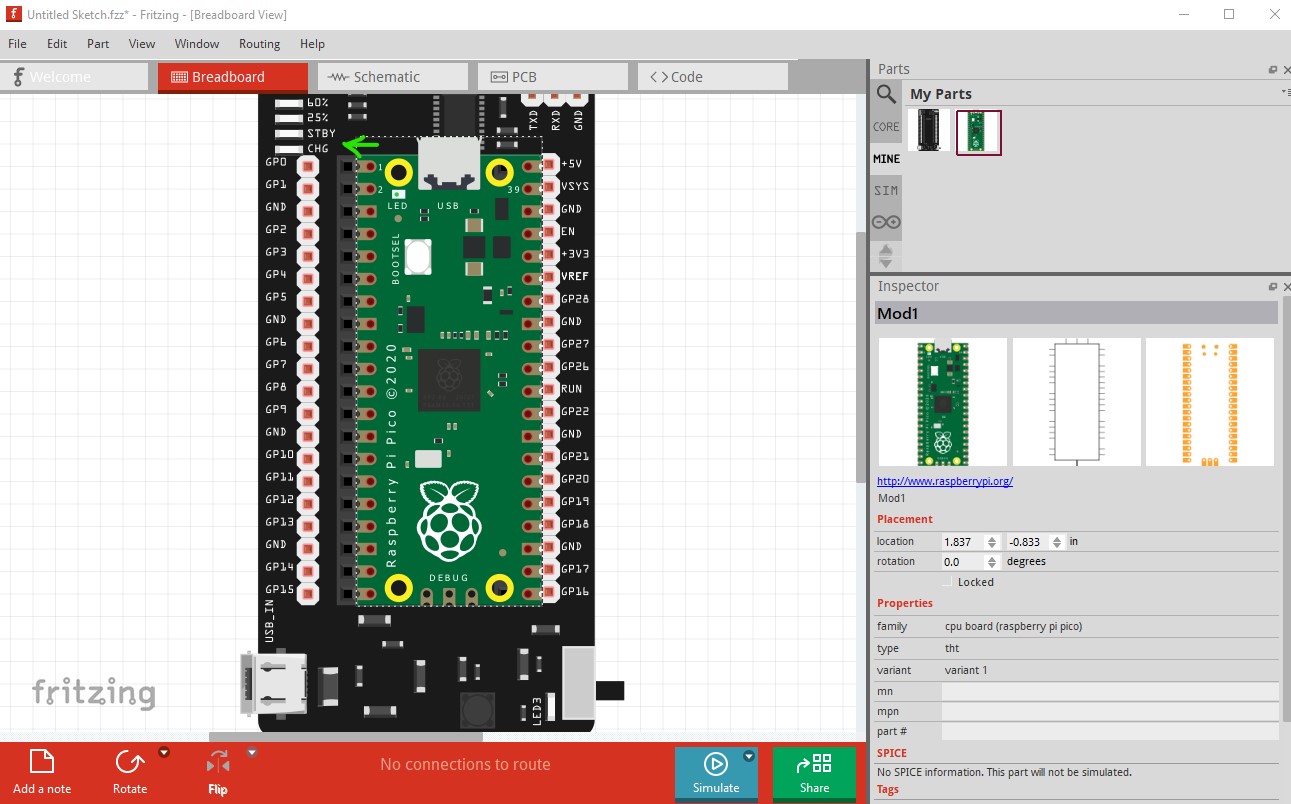Image resolution: width=1291 pixels, height=804 pixels.
Task: Click the Add a note icon
Action: (42, 763)
